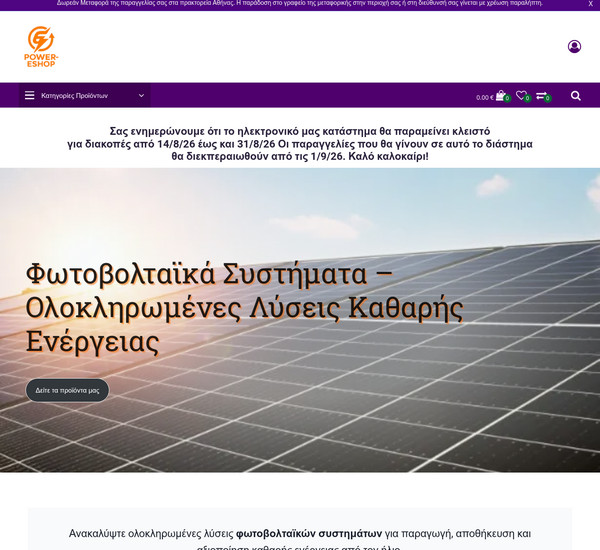Open the Power-Eshop logo homepage
Image resolution: width=600 pixels, height=550 pixels.
(41, 47)
